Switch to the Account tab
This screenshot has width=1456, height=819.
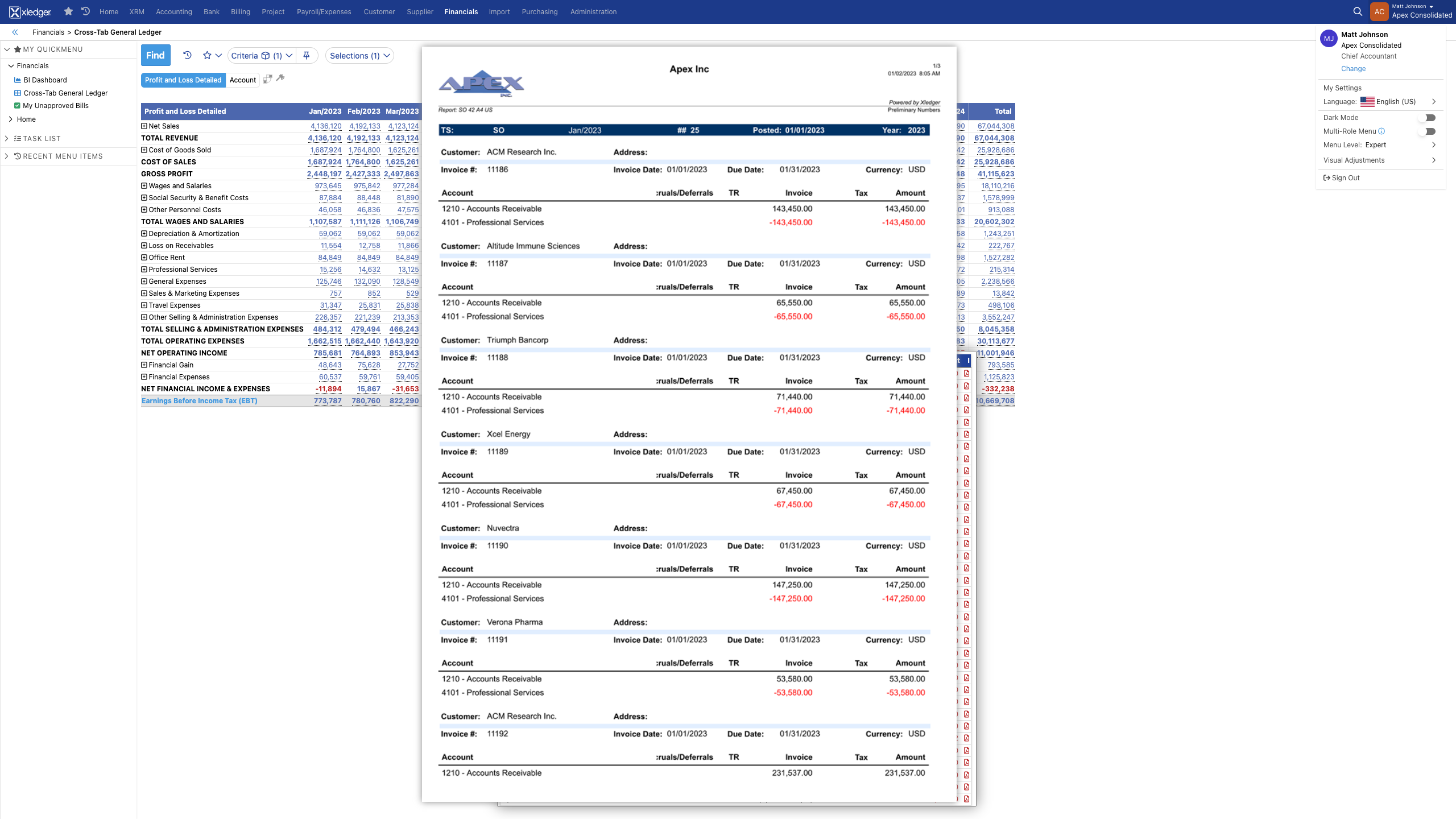point(242,80)
